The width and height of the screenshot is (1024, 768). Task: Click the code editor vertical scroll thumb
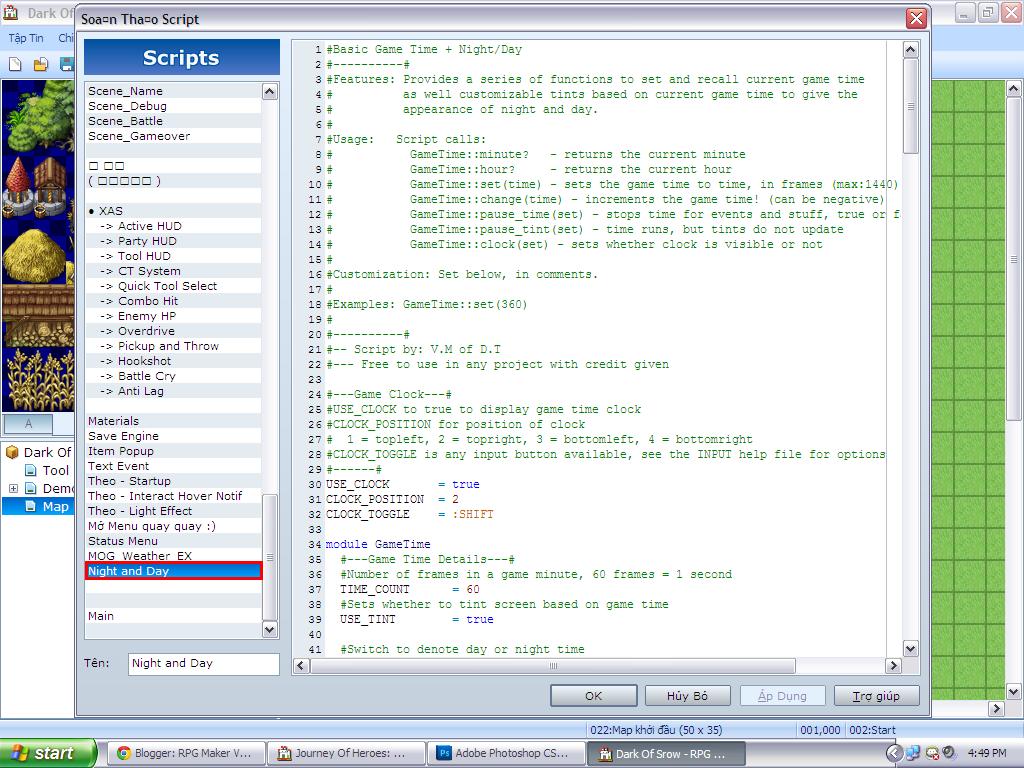(910, 106)
